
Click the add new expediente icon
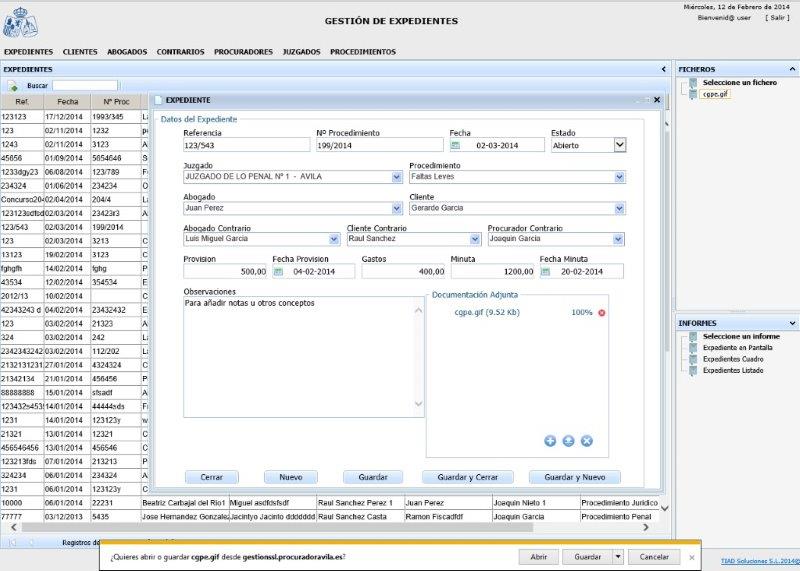14,86
